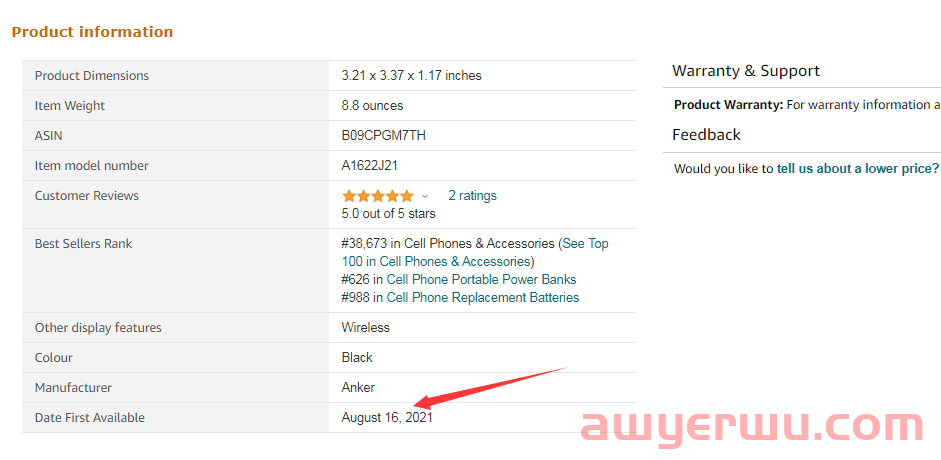941x460 pixels.
Task: Click the Product Dimensions value
Action: (x=412, y=76)
